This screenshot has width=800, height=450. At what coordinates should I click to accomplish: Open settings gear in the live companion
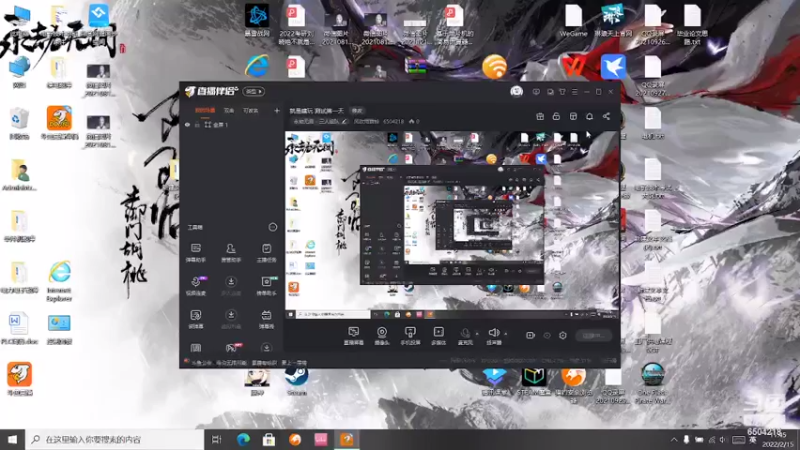(x=563, y=335)
